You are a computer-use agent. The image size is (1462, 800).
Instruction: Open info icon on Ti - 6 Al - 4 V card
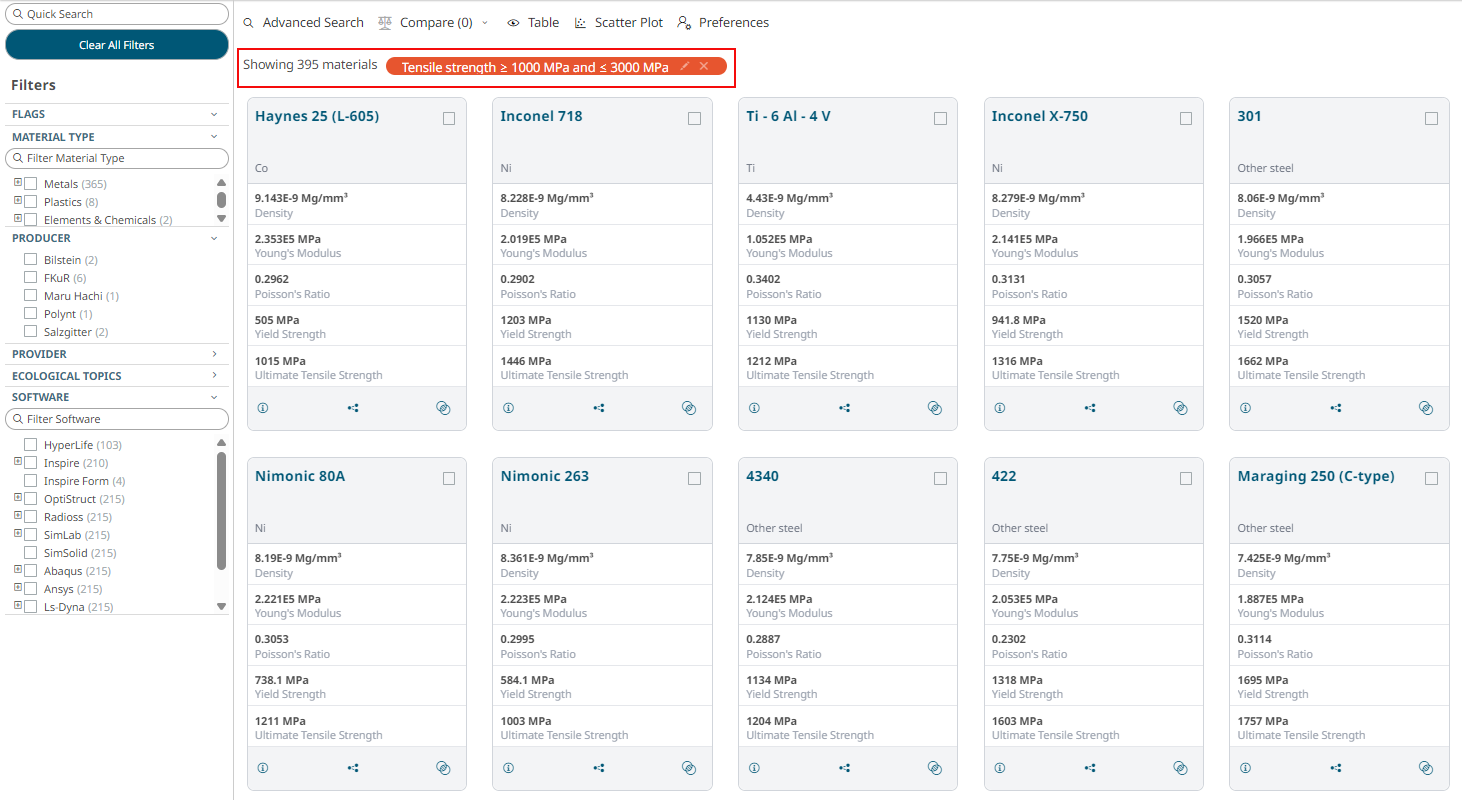coord(754,408)
